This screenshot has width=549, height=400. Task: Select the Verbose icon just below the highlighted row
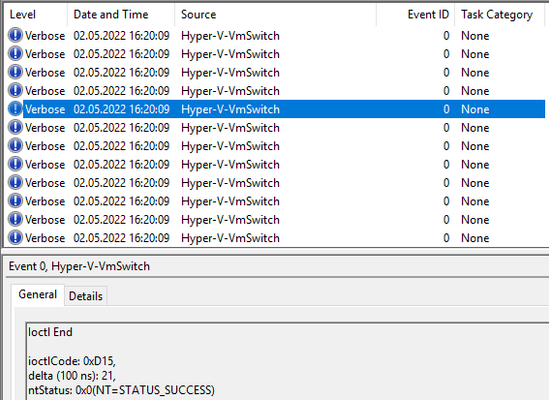point(15,127)
